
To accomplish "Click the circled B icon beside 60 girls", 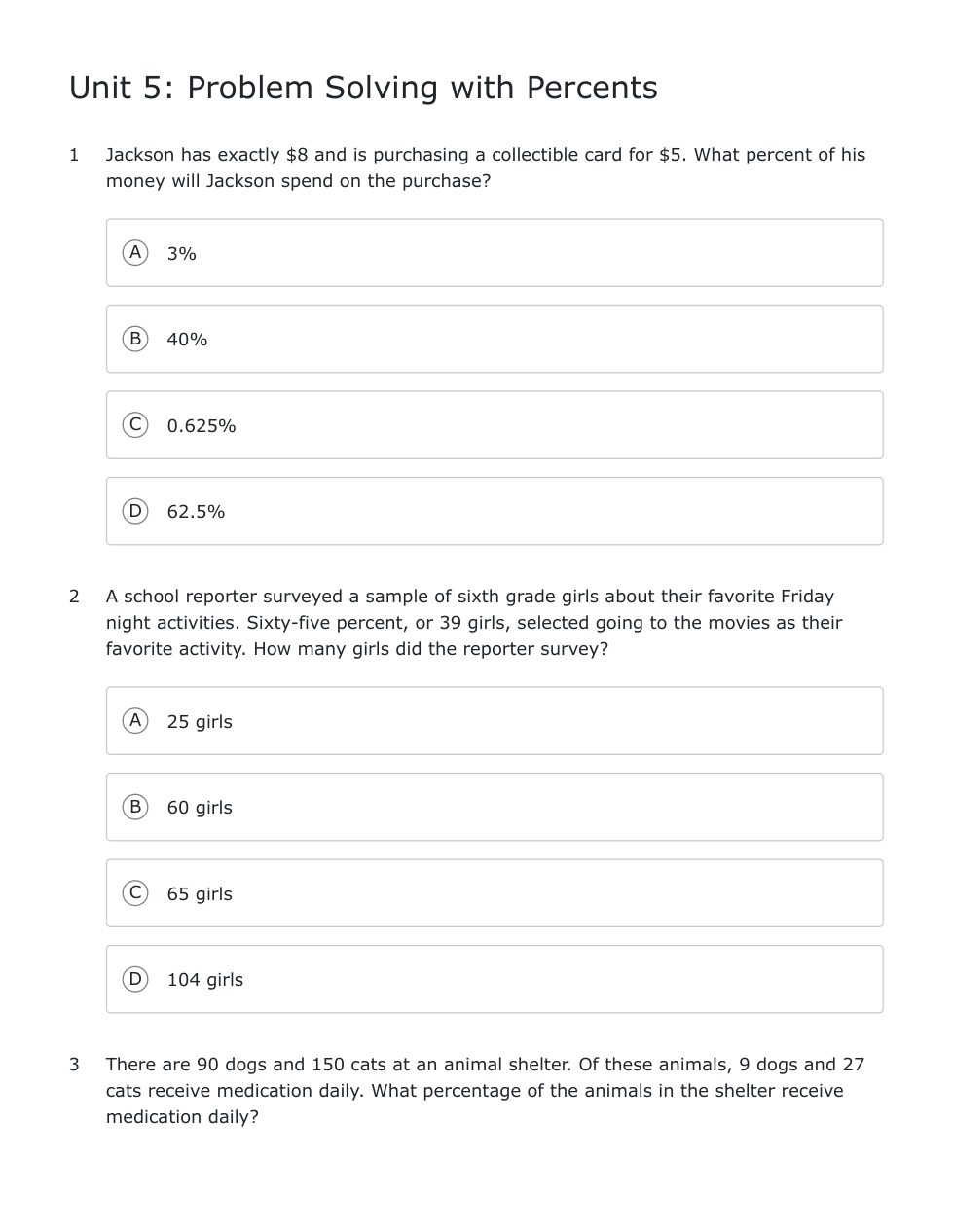I will click(x=135, y=807).
